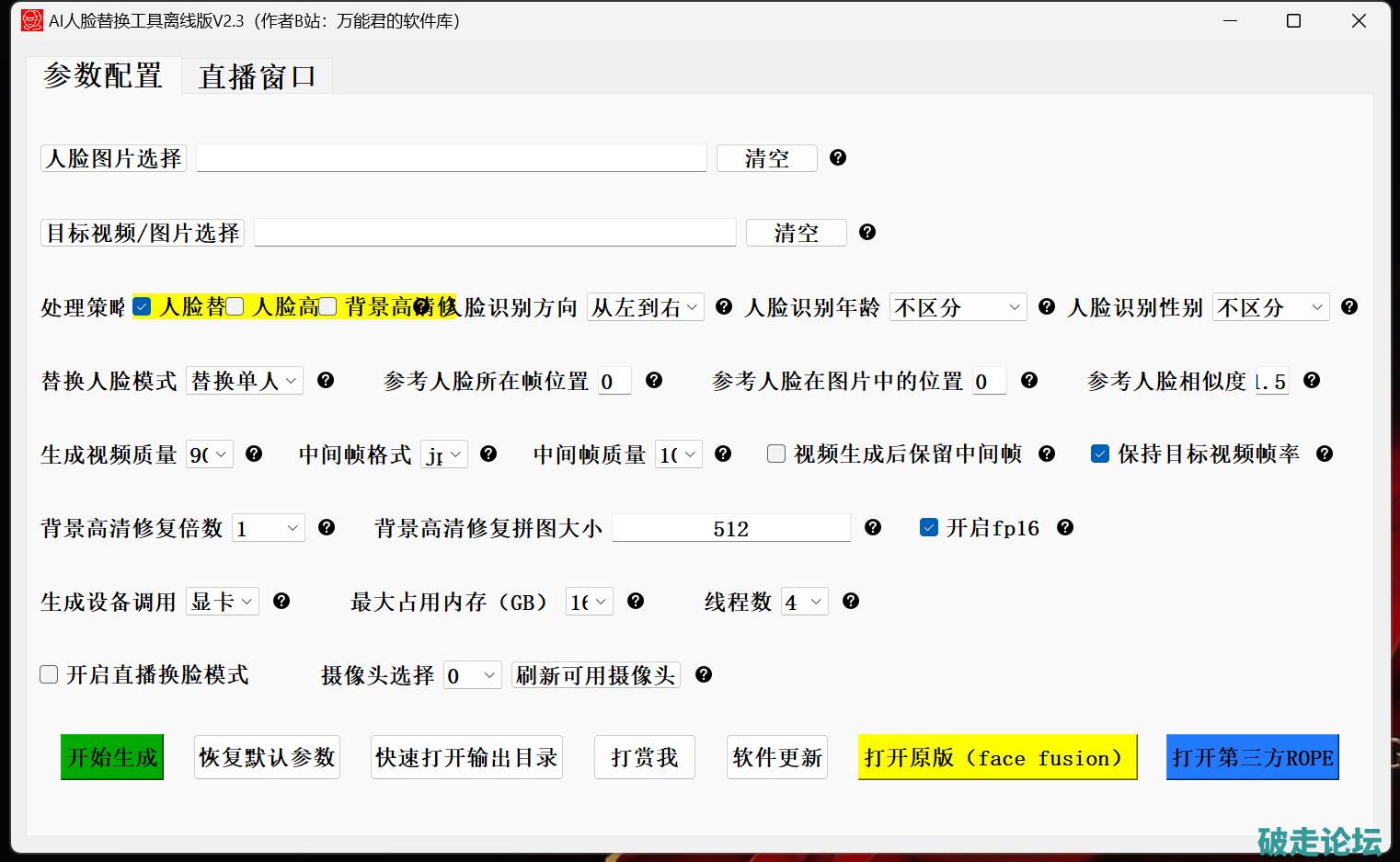Click help icon next to 人脸识别年龄 dropdown
The width and height of the screenshot is (1400, 862).
coord(1046,307)
